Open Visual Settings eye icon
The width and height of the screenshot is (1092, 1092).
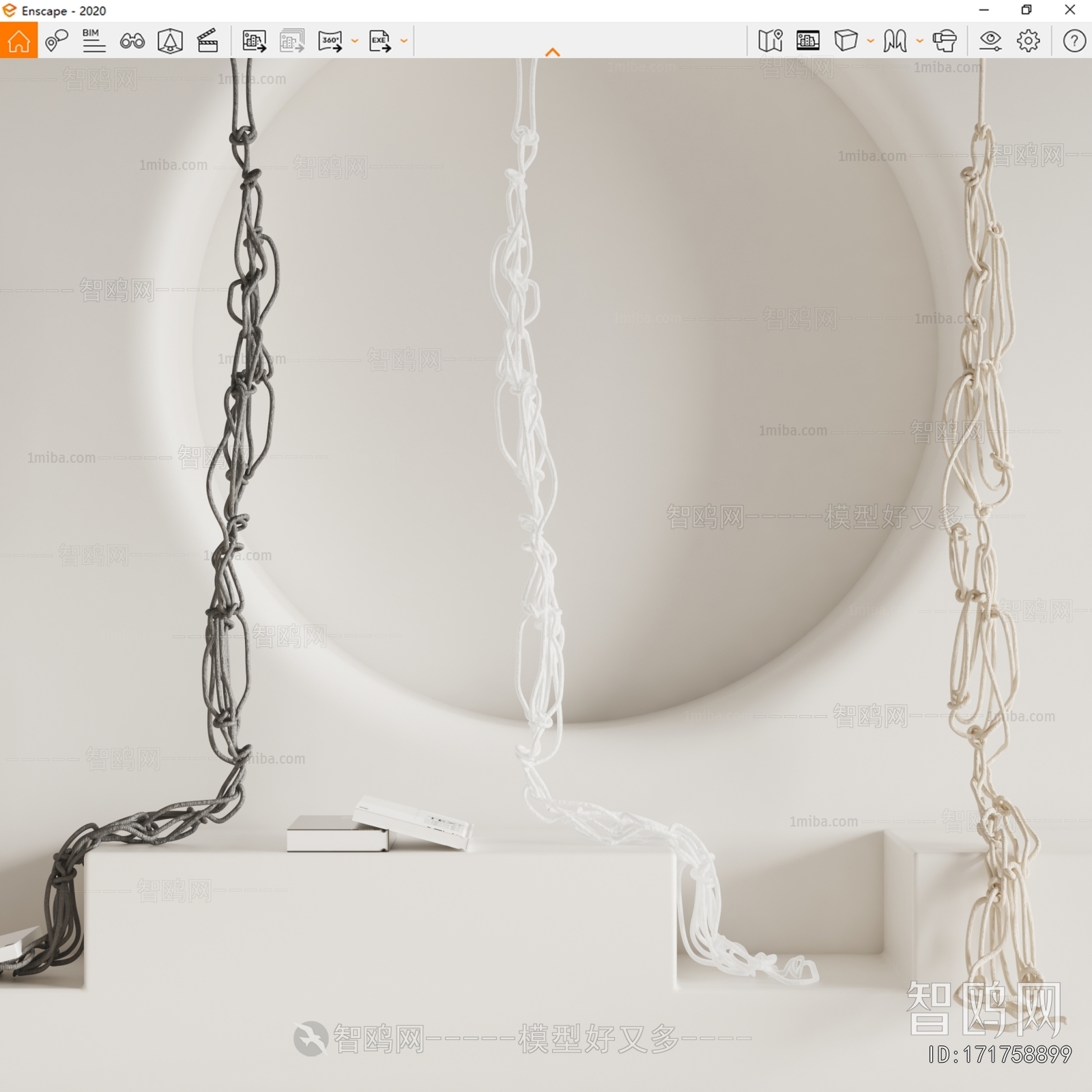(x=990, y=41)
